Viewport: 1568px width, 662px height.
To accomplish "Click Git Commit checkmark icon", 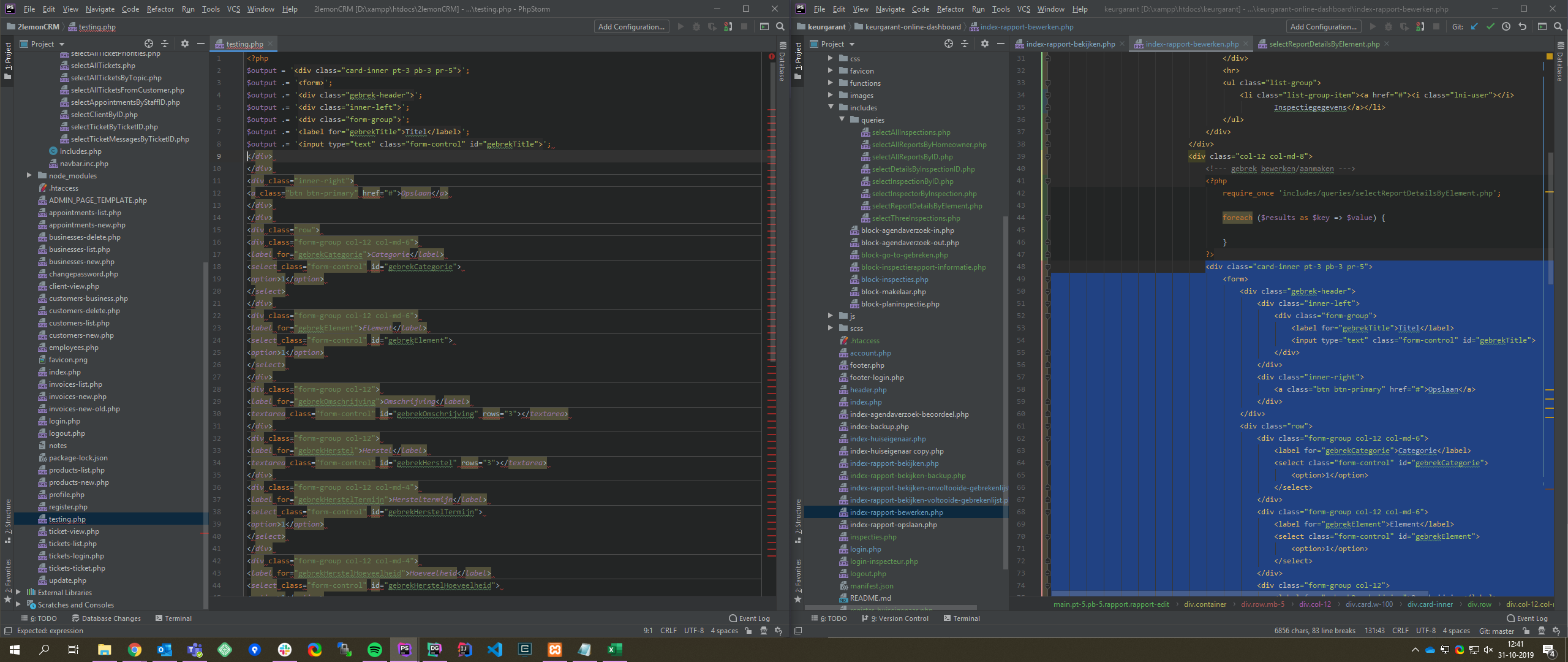I will 1490,26.
